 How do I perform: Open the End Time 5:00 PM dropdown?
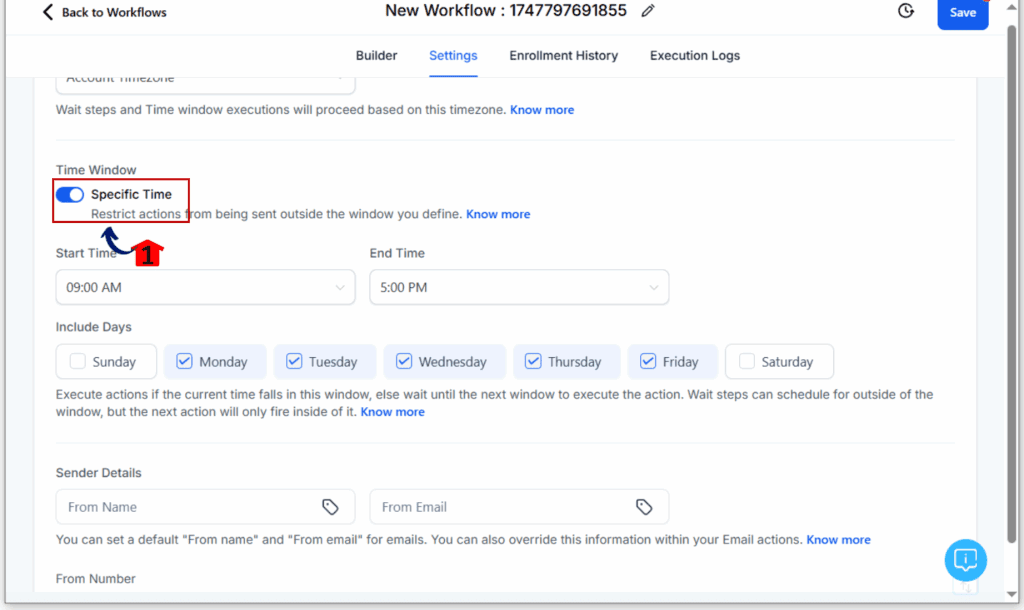pos(519,287)
